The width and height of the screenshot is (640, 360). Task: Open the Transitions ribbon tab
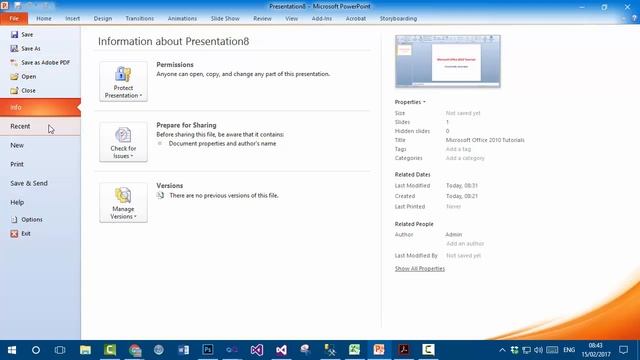140,19
